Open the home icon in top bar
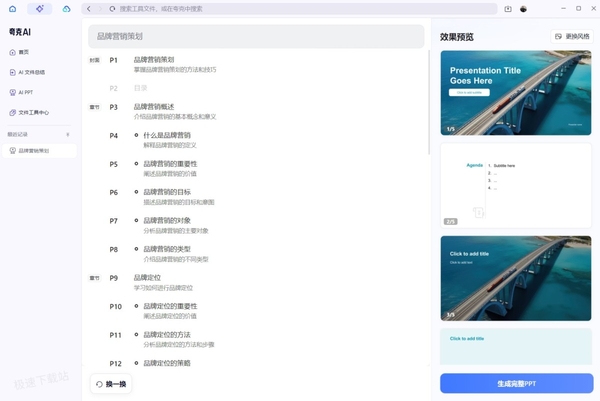Viewport: 600px width, 401px height. click(x=13, y=9)
